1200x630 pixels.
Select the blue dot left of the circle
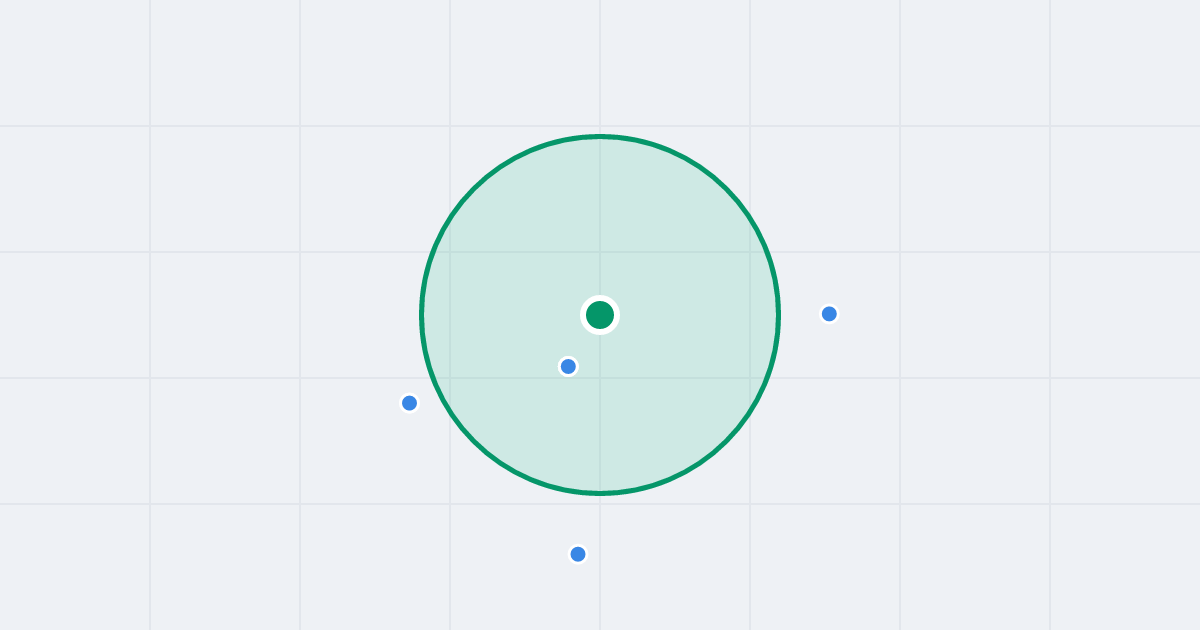(409, 403)
